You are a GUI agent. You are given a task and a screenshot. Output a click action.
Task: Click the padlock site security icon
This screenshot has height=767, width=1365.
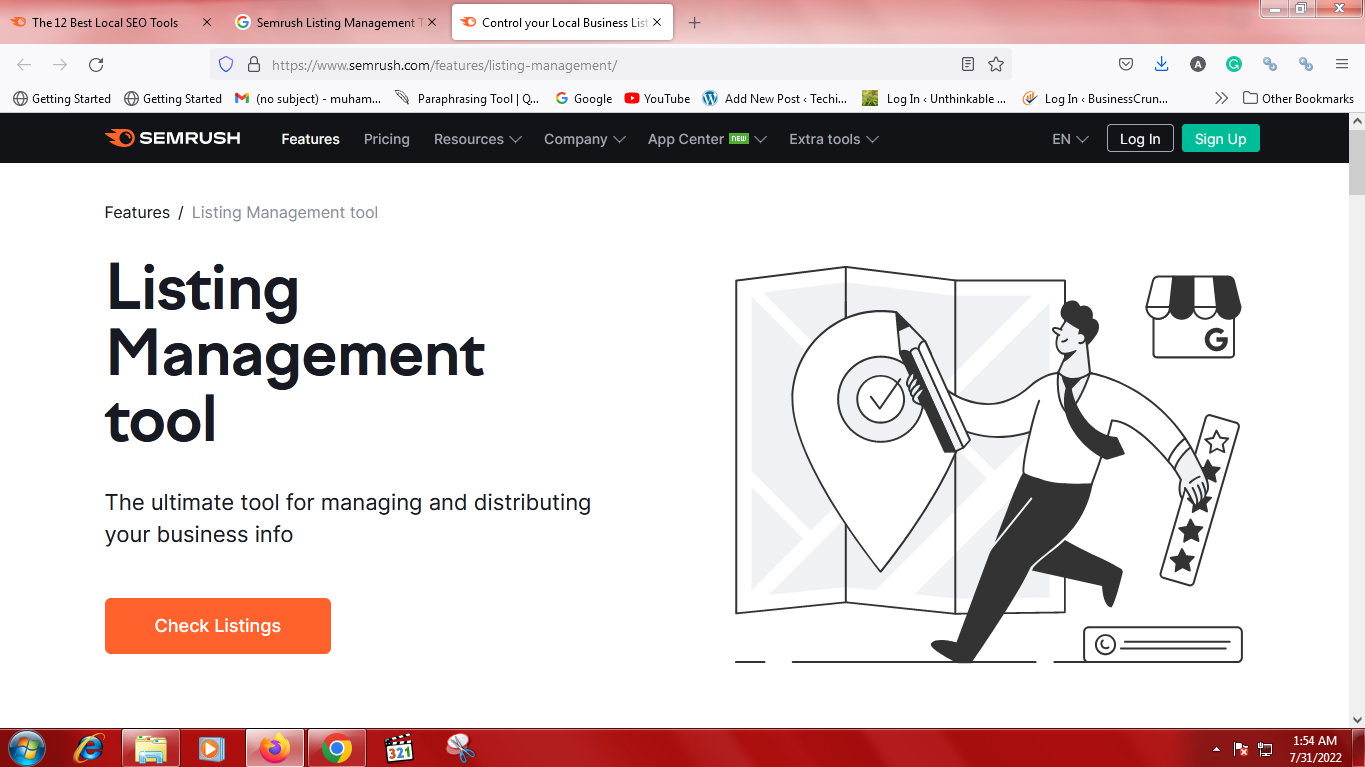click(253, 64)
